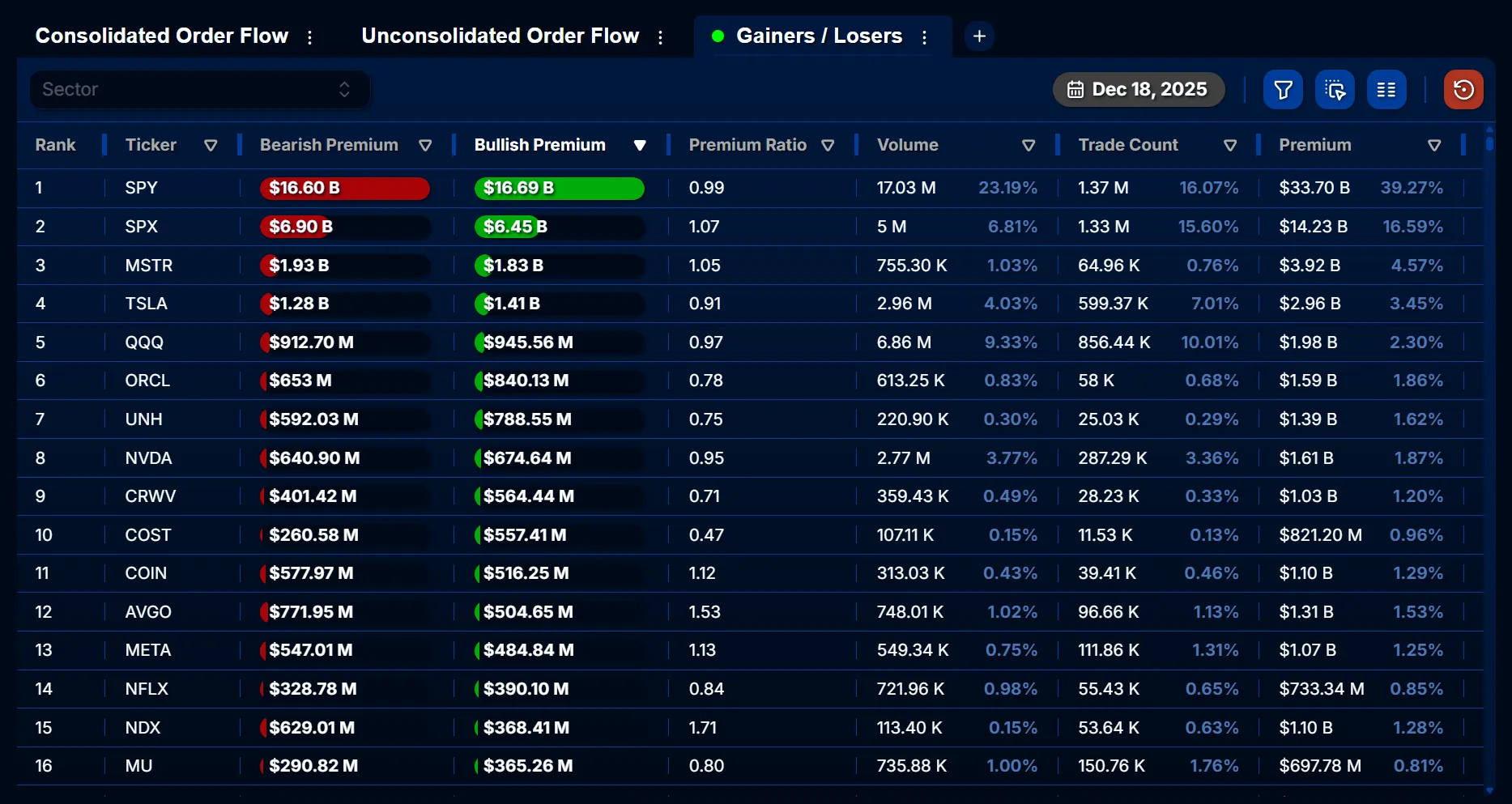
Task: Select the META ticker cell
Action: [148, 650]
